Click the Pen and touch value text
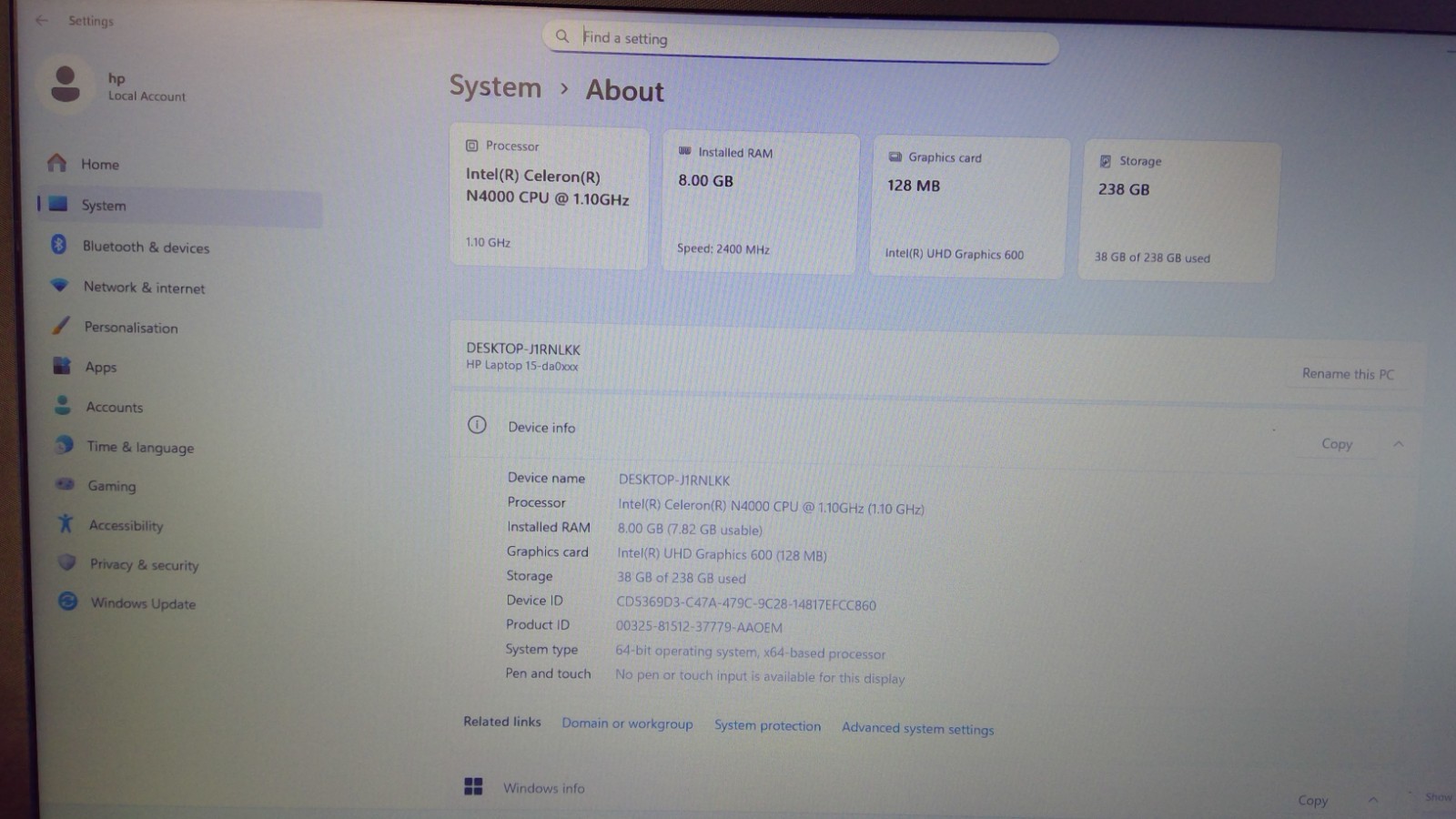 pos(760,676)
